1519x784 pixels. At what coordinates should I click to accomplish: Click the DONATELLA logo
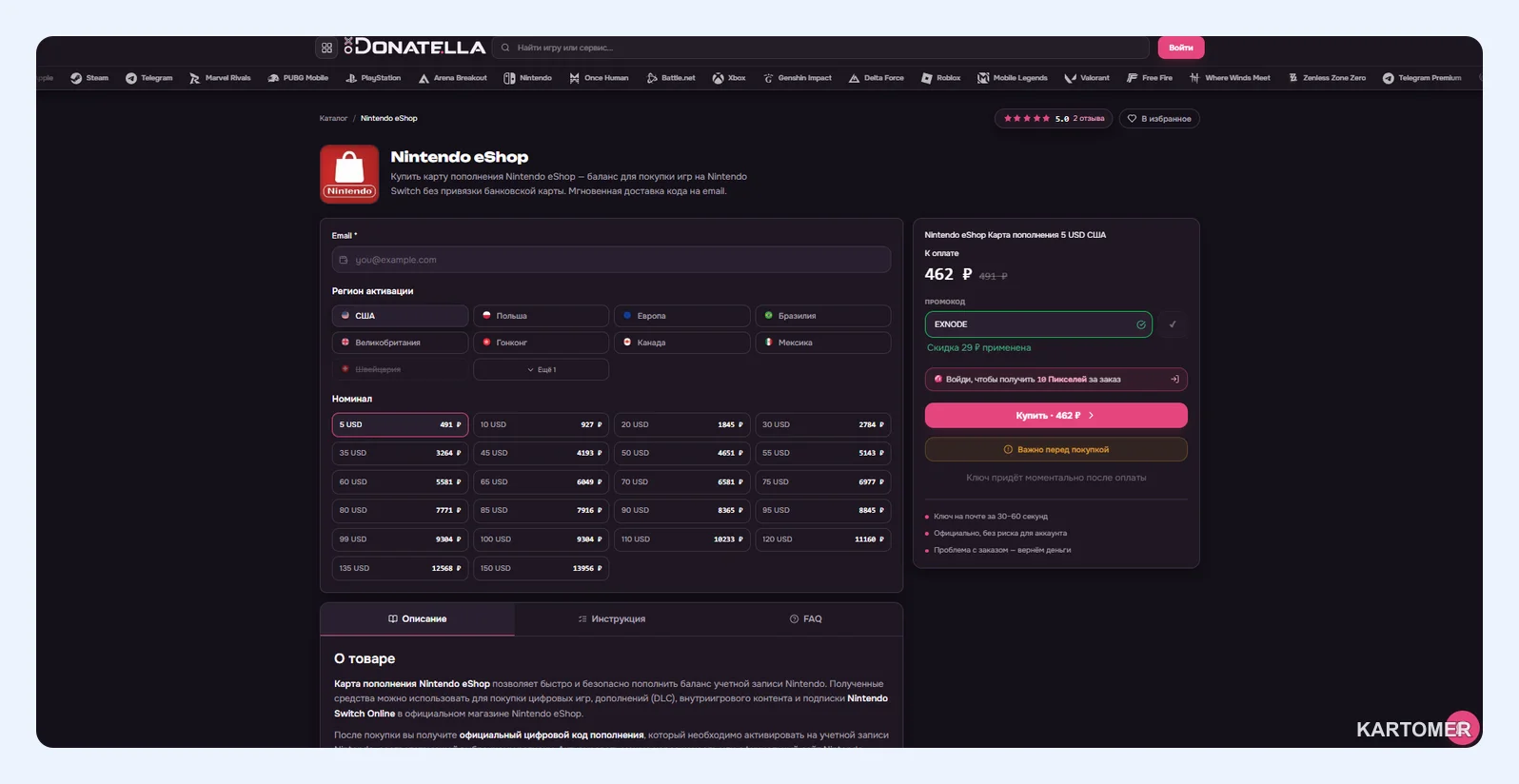(415, 48)
